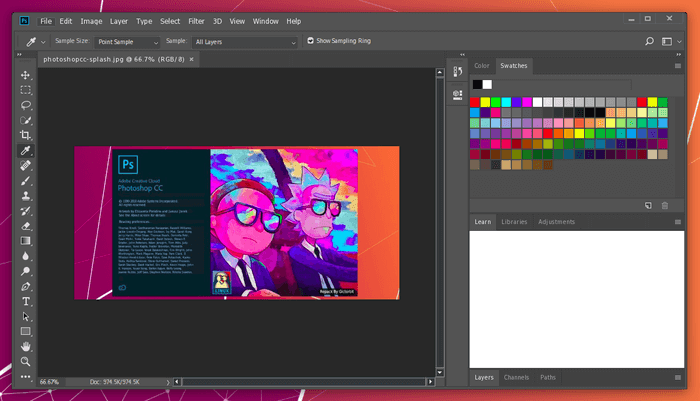Viewport: 700px width, 401px height.
Task: Expand the toolbox with double-arrow
Action: (19, 54)
